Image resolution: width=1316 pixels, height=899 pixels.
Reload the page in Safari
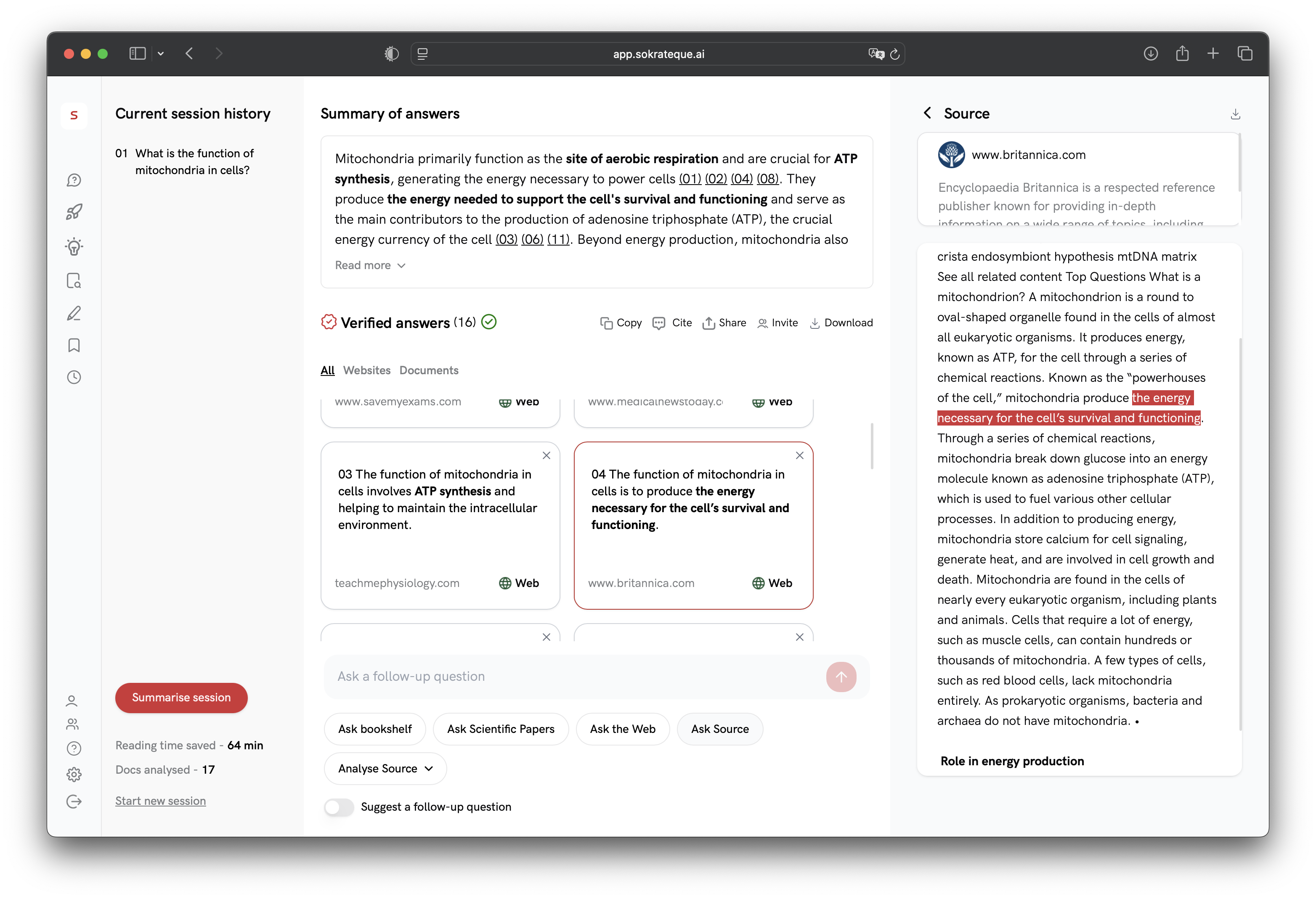coord(894,54)
